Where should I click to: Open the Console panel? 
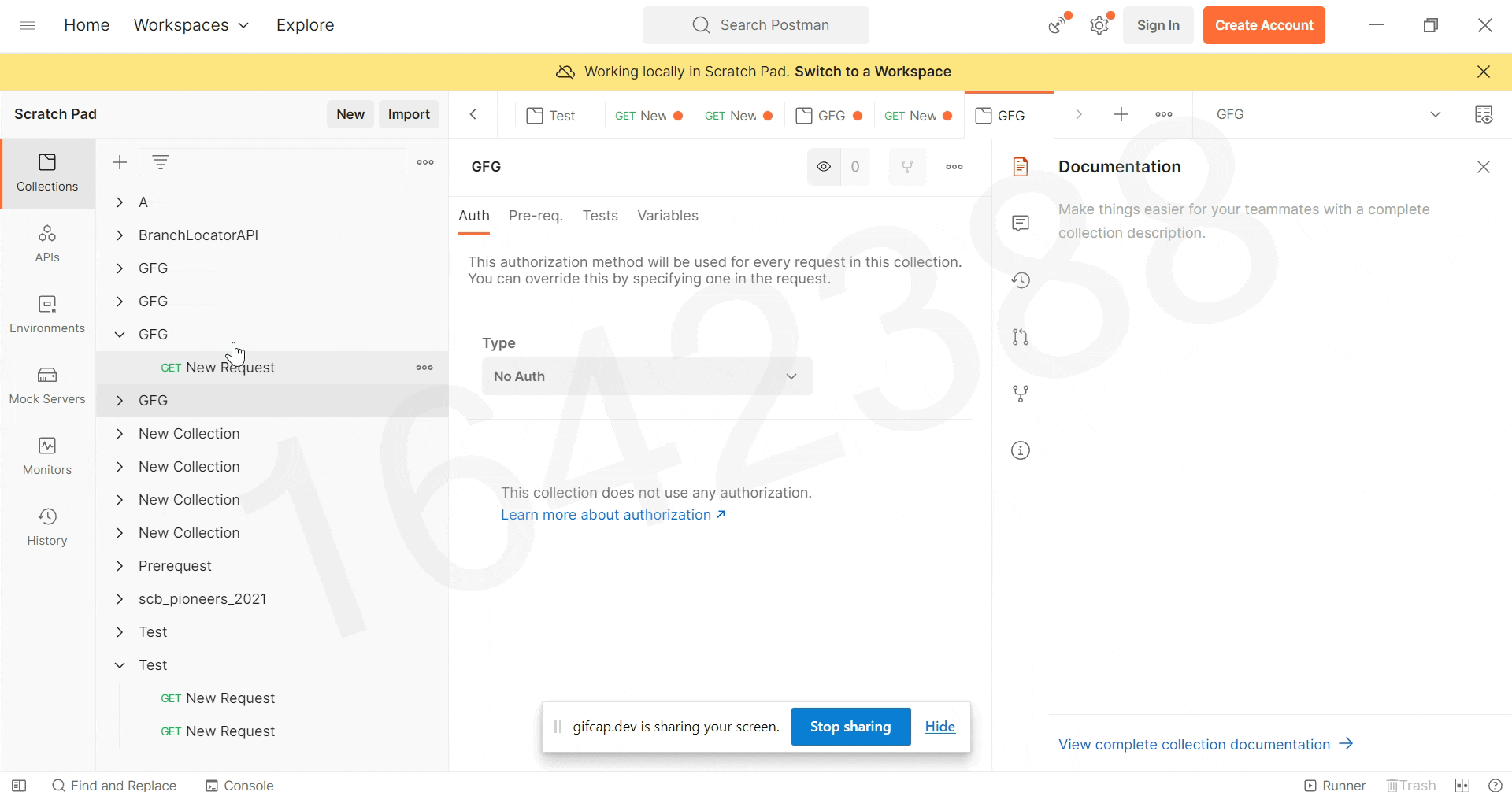(x=239, y=785)
